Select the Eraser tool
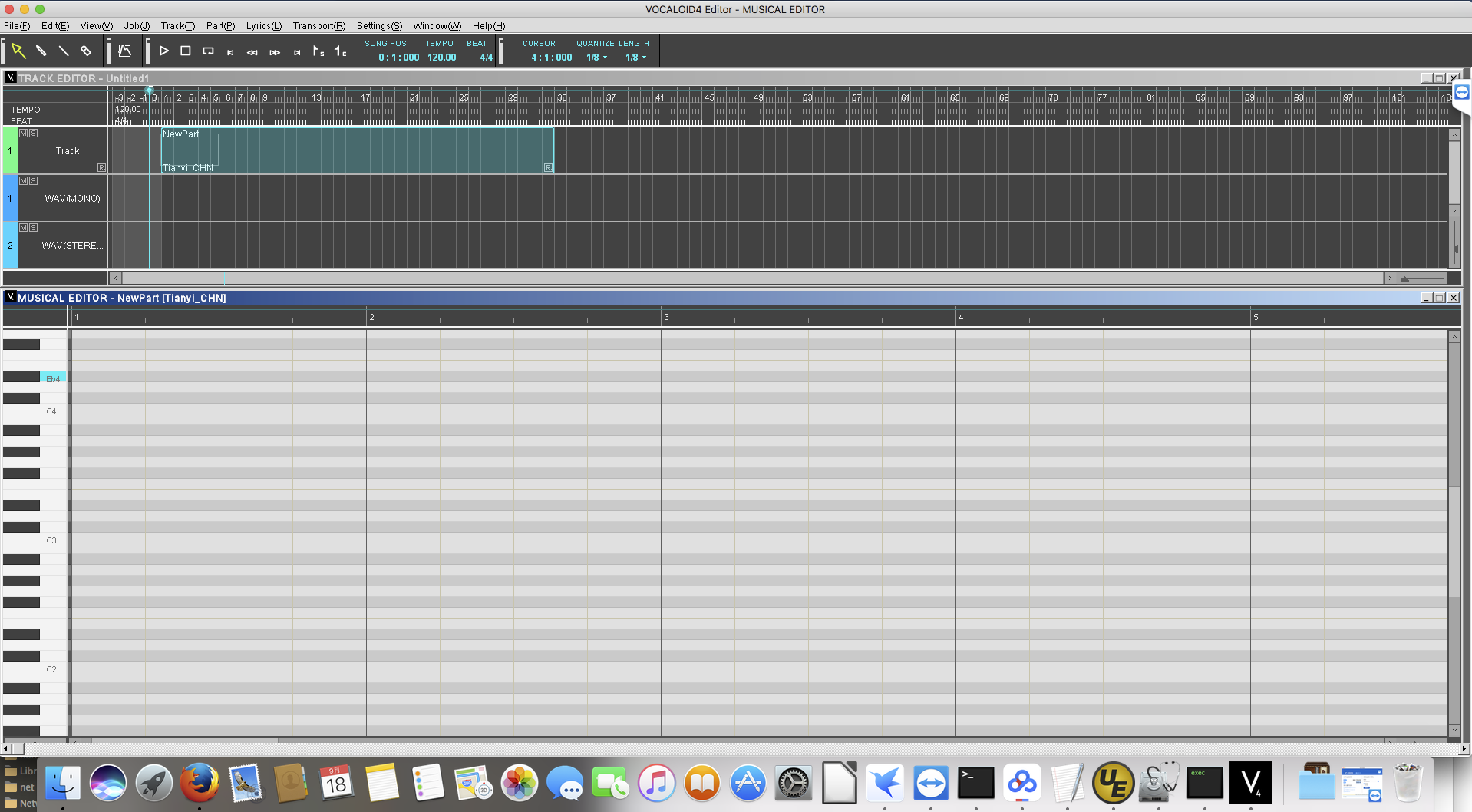The image size is (1472, 812). (86, 51)
